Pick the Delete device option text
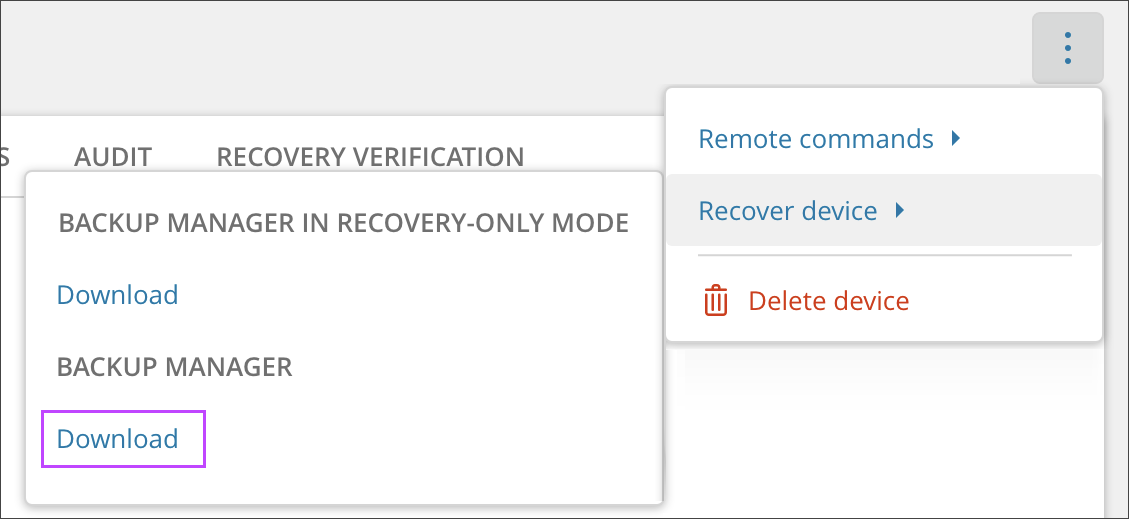The height and width of the screenshot is (519, 1129). tap(828, 301)
